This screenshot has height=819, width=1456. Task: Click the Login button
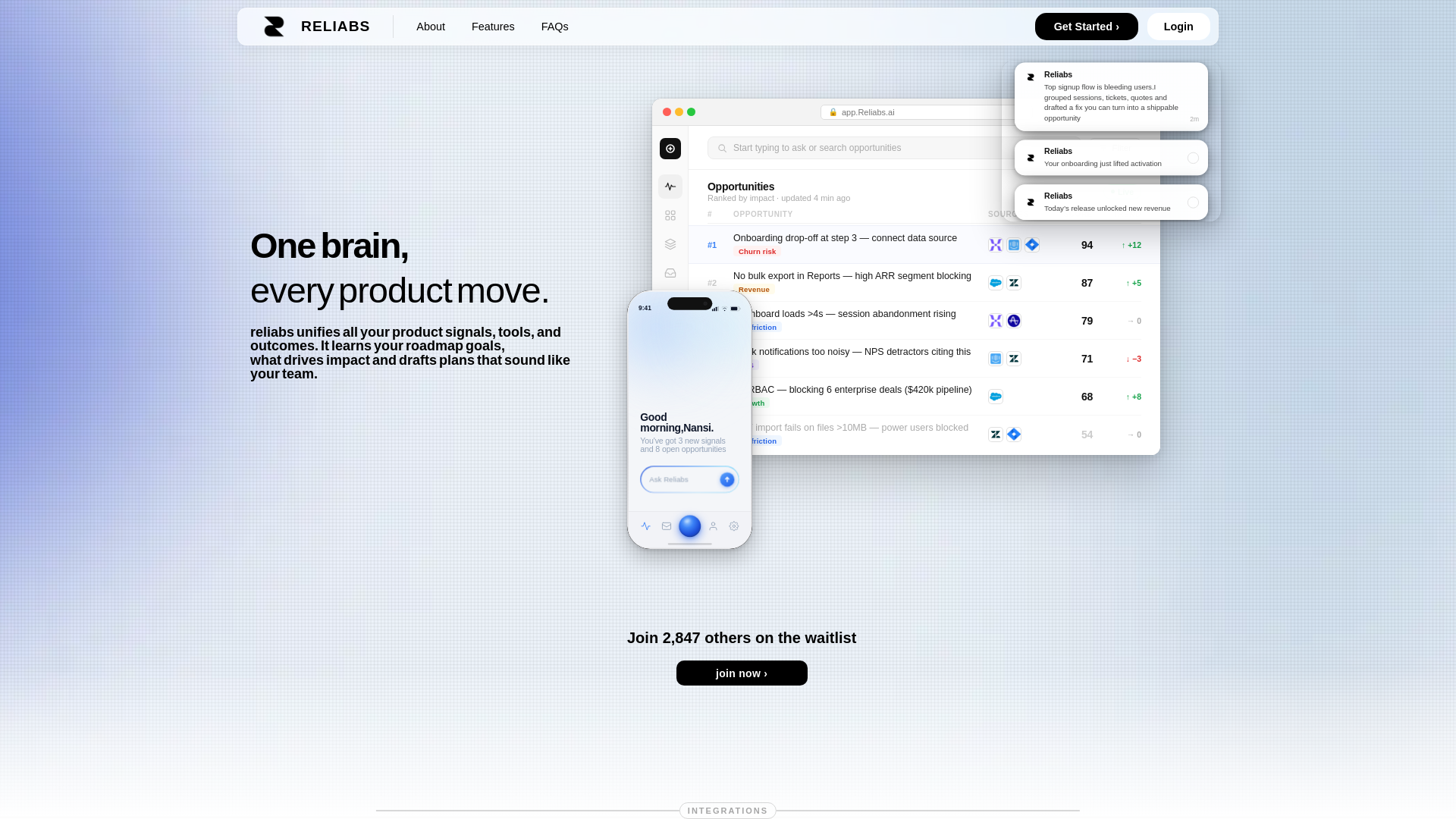click(1178, 27)
